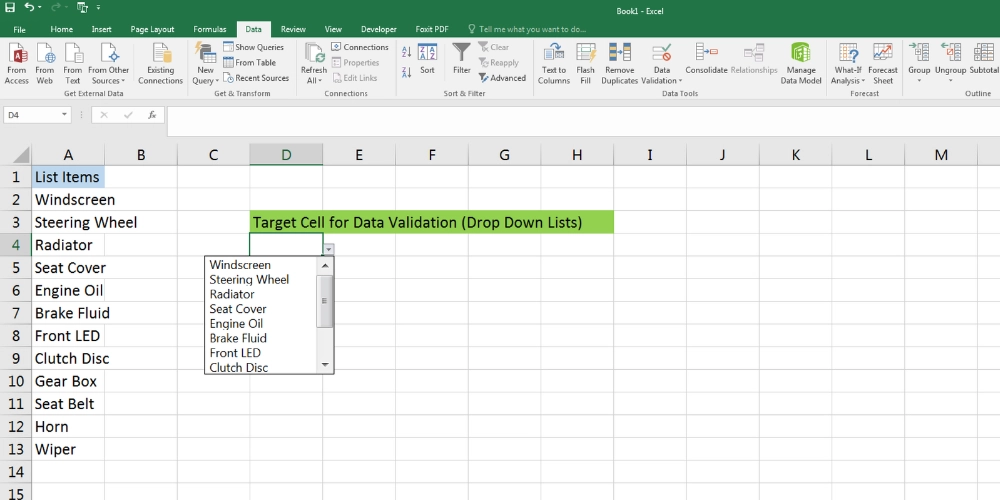Select cell A10 containing Gear Box

click(68, 381)
